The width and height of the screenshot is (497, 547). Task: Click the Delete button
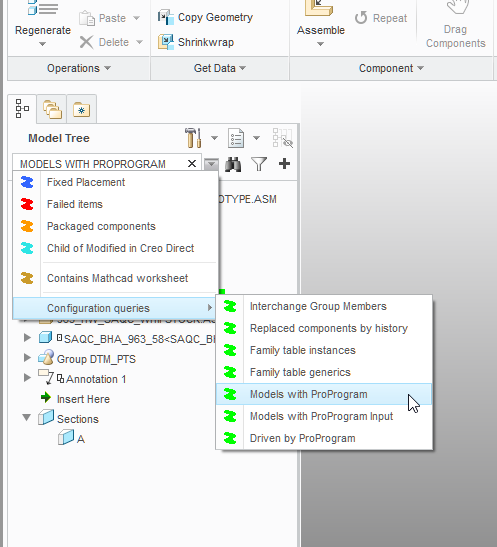[x=104, y=42]
